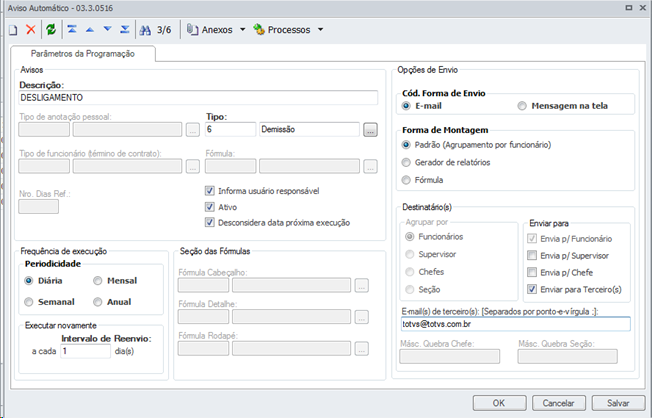Viewport: 652px width, 418px height.
Task: Select Funcionários under Agrupar por
Action: [410, 237]
